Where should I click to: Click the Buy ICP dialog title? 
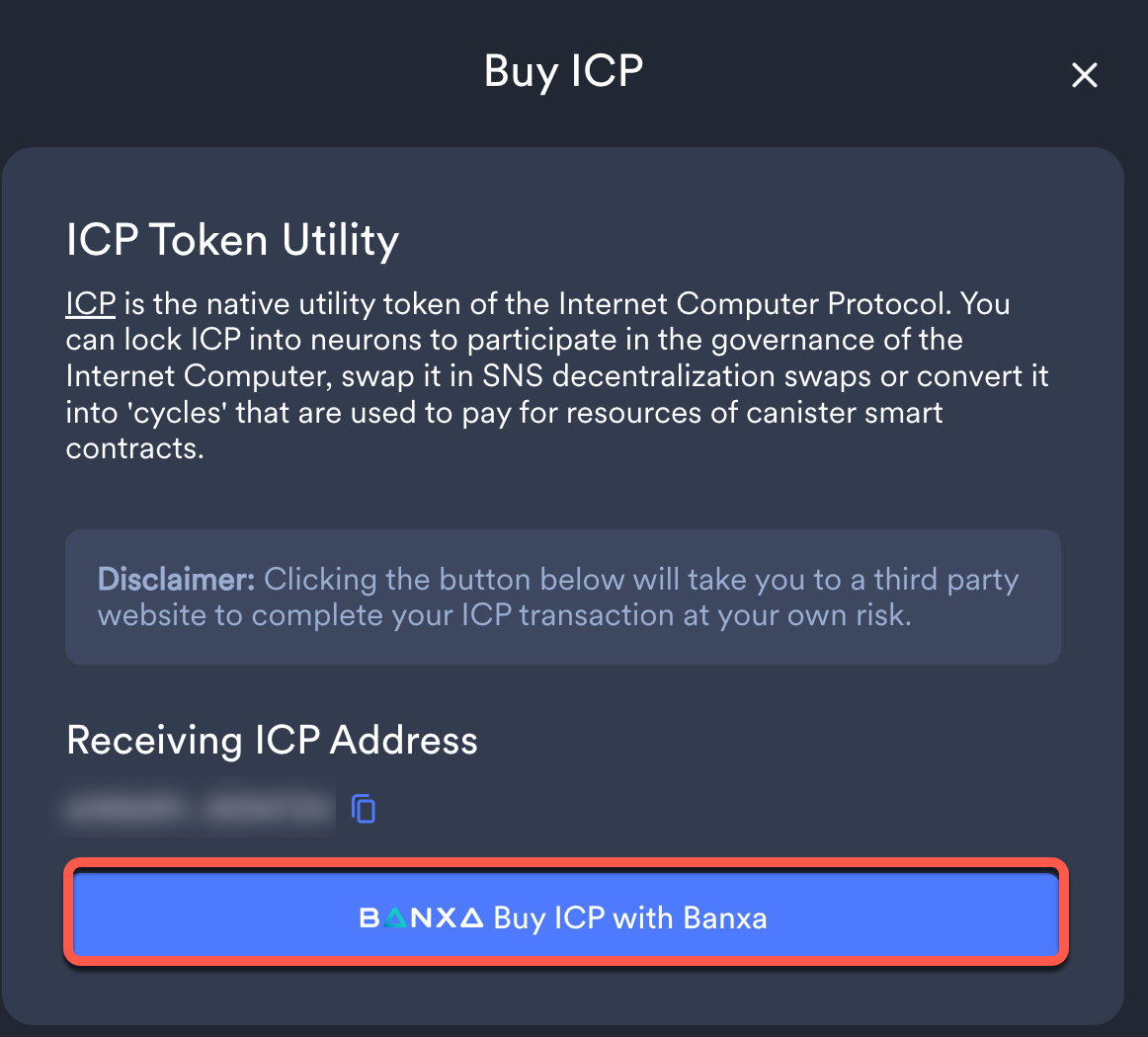563,72
